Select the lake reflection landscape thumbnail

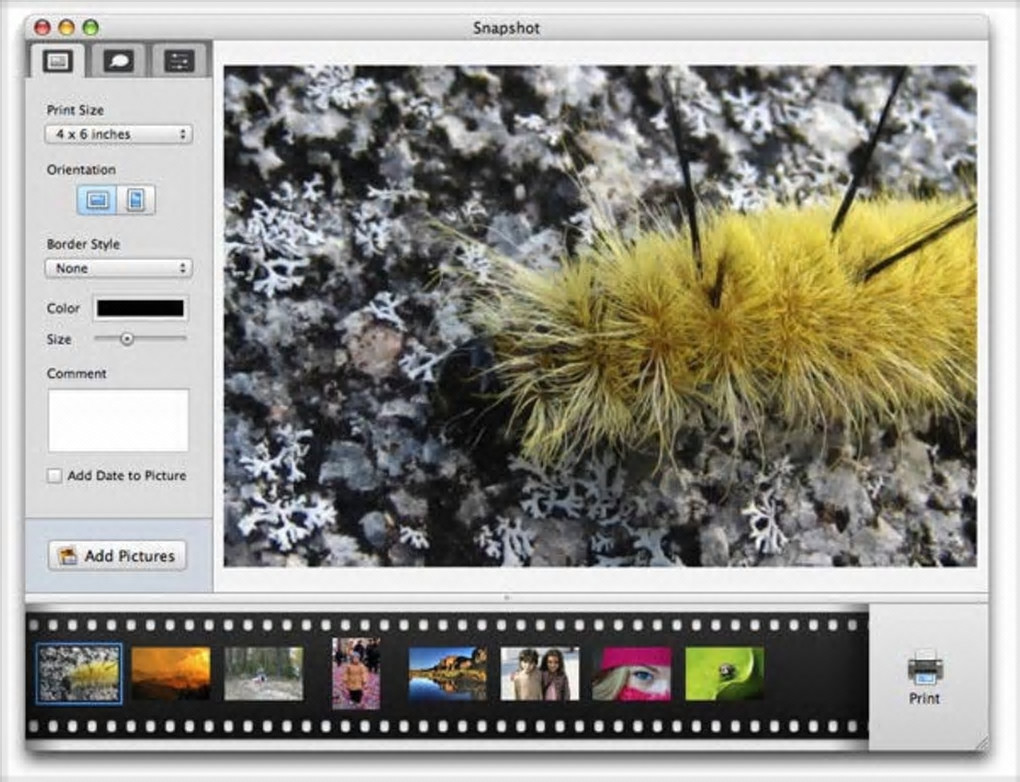(448, 673)
